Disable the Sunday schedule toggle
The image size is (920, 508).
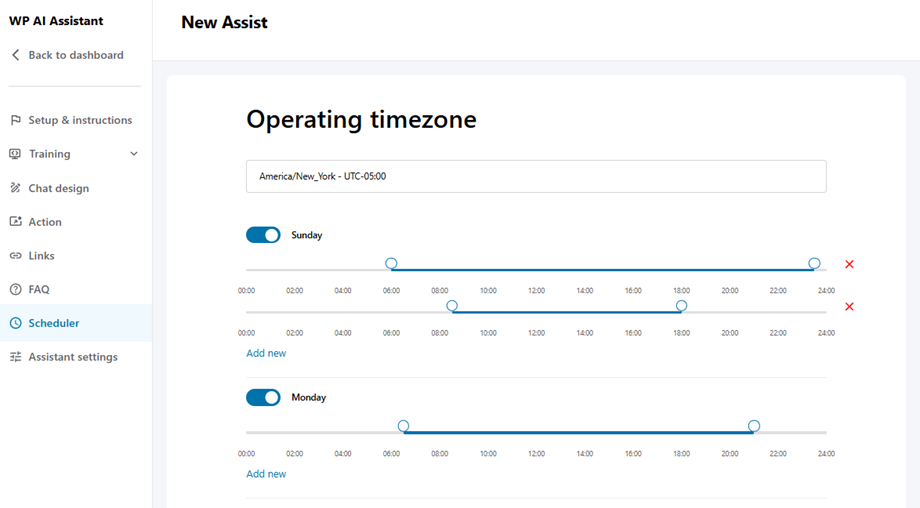pyautogui.click(x=263, y=235)
